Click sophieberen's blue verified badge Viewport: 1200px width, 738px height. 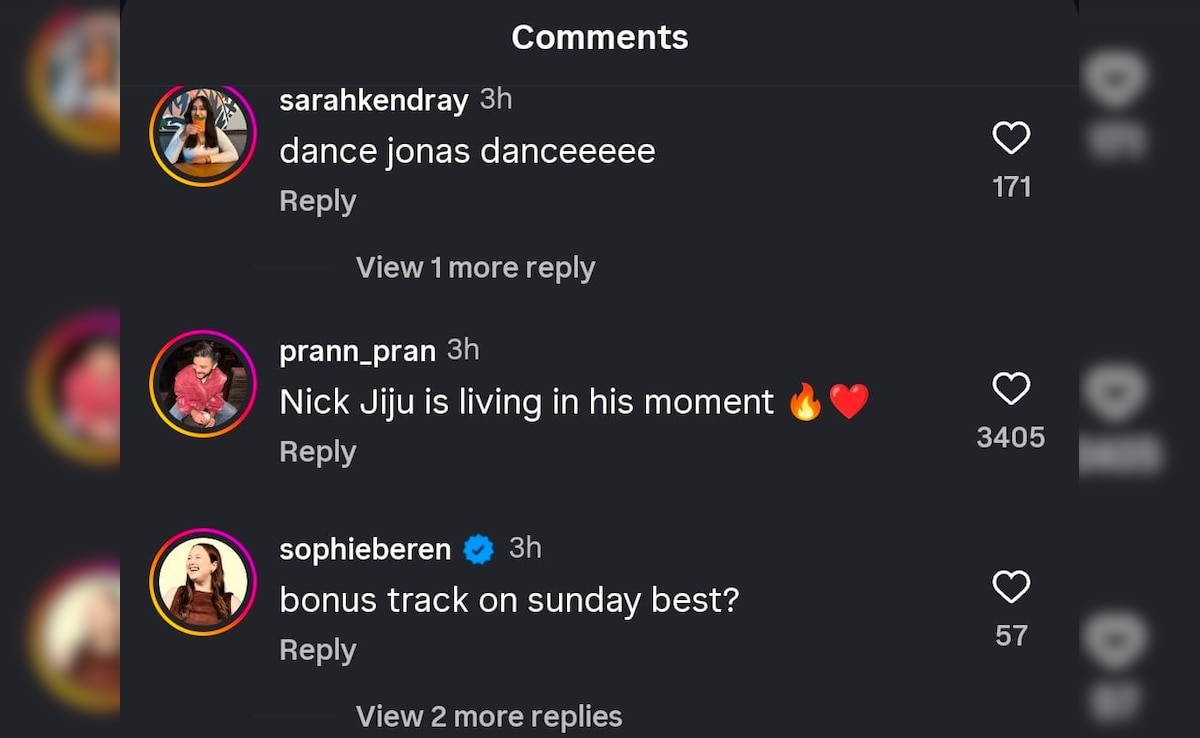coord(479,549)
